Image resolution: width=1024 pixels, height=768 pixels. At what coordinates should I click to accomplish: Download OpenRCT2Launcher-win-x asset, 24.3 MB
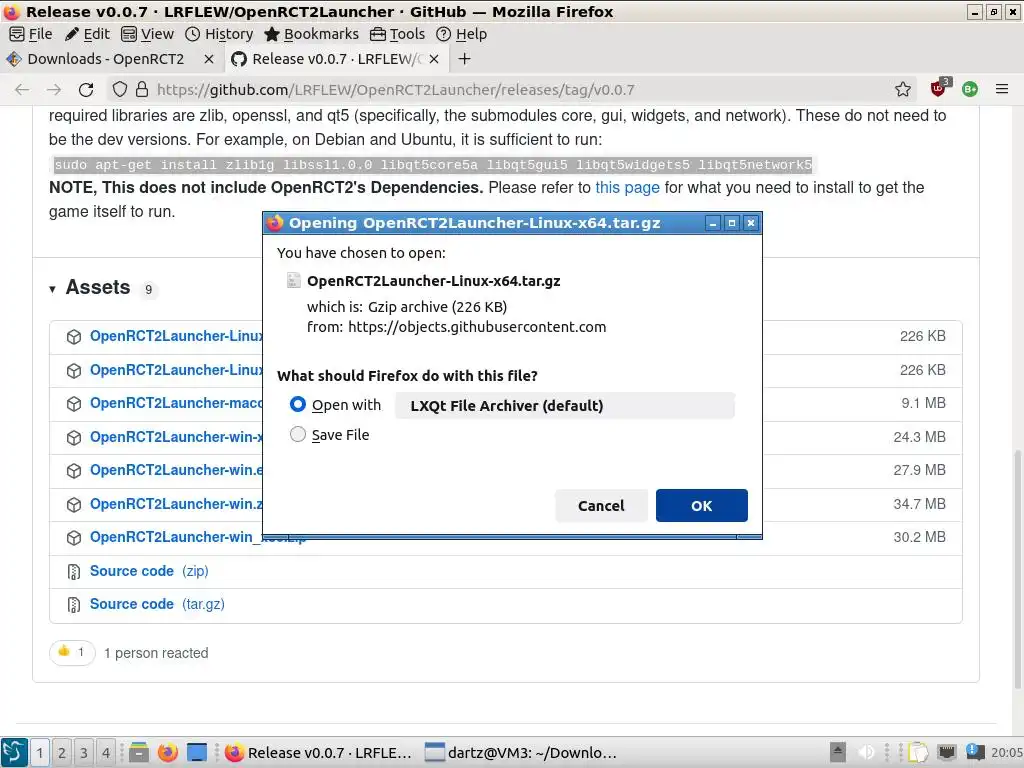click(176, 437)
